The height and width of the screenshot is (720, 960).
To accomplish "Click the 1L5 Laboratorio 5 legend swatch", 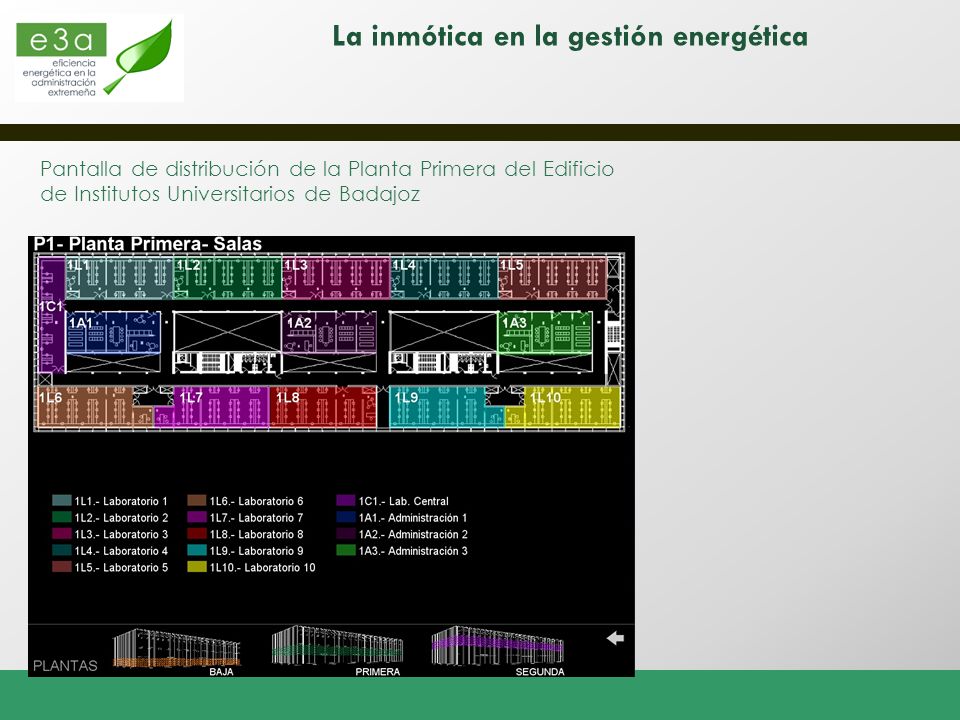I will [62, 567].
